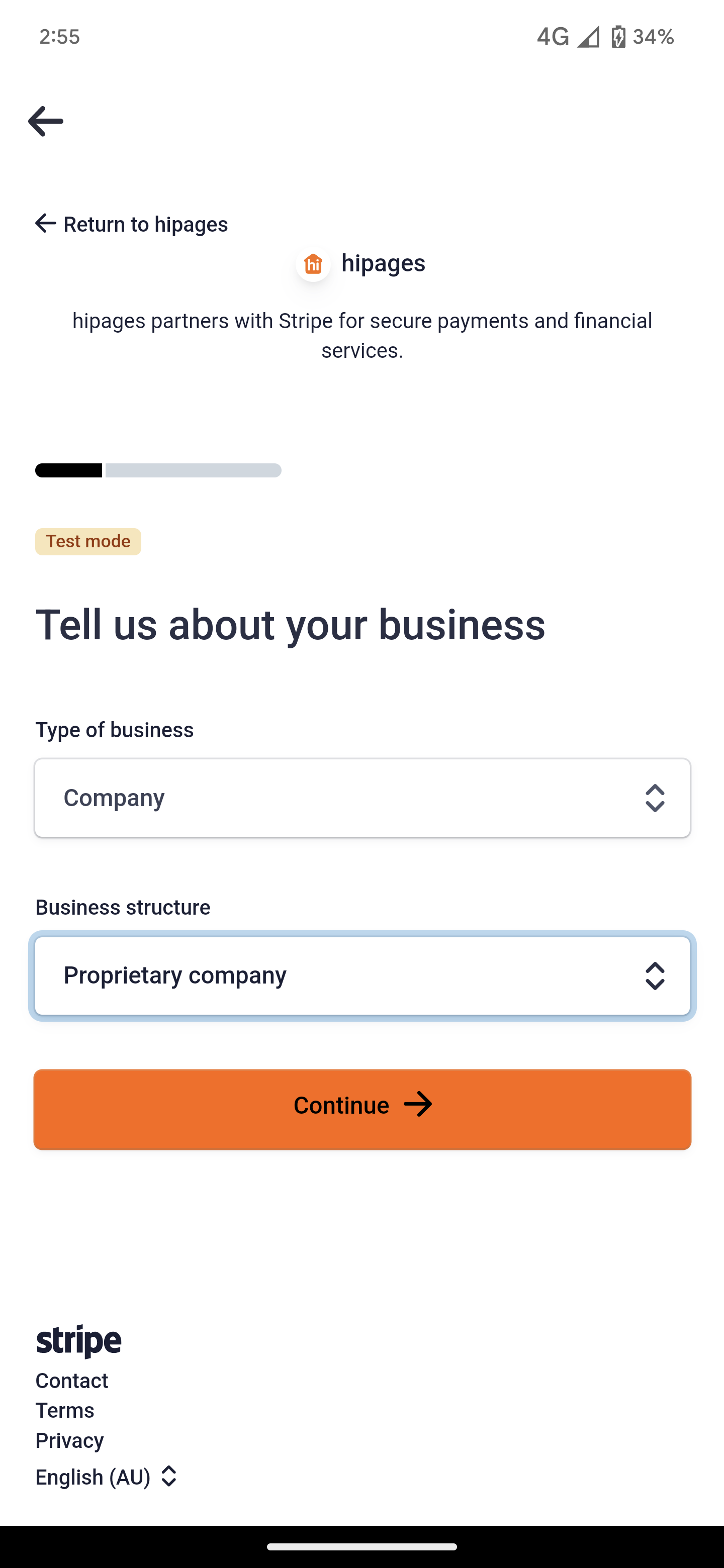Screen dimensions: 724x1568
Task: Open the Terms link
Action: [65, 1410]
